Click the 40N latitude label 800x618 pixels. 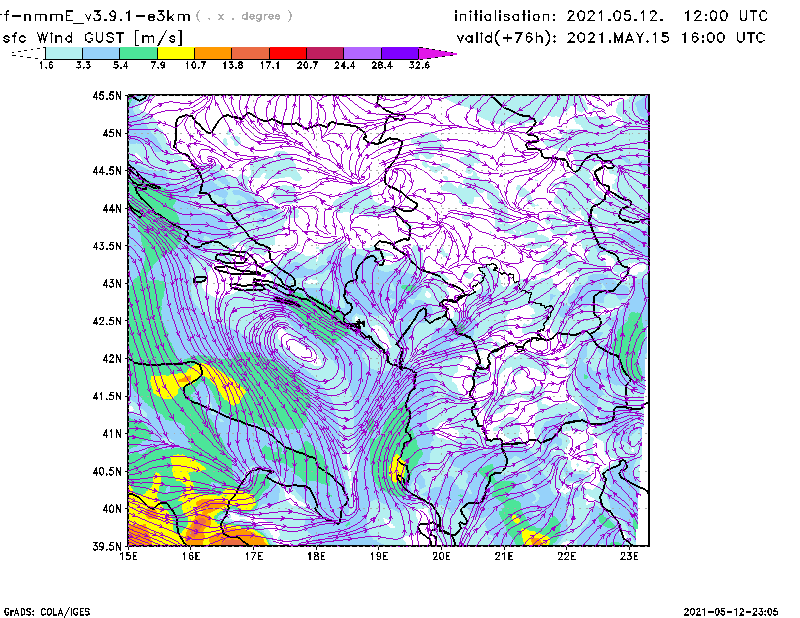[112, 509]
